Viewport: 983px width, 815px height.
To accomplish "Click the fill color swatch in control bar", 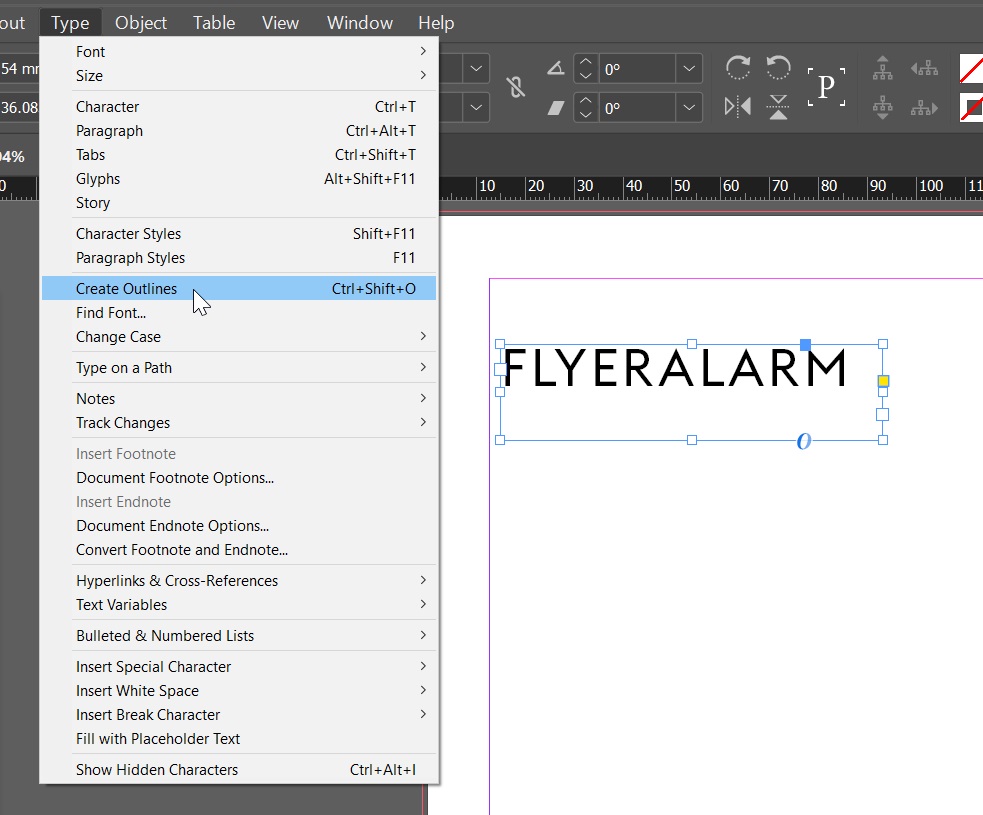I will click(971, 69).
